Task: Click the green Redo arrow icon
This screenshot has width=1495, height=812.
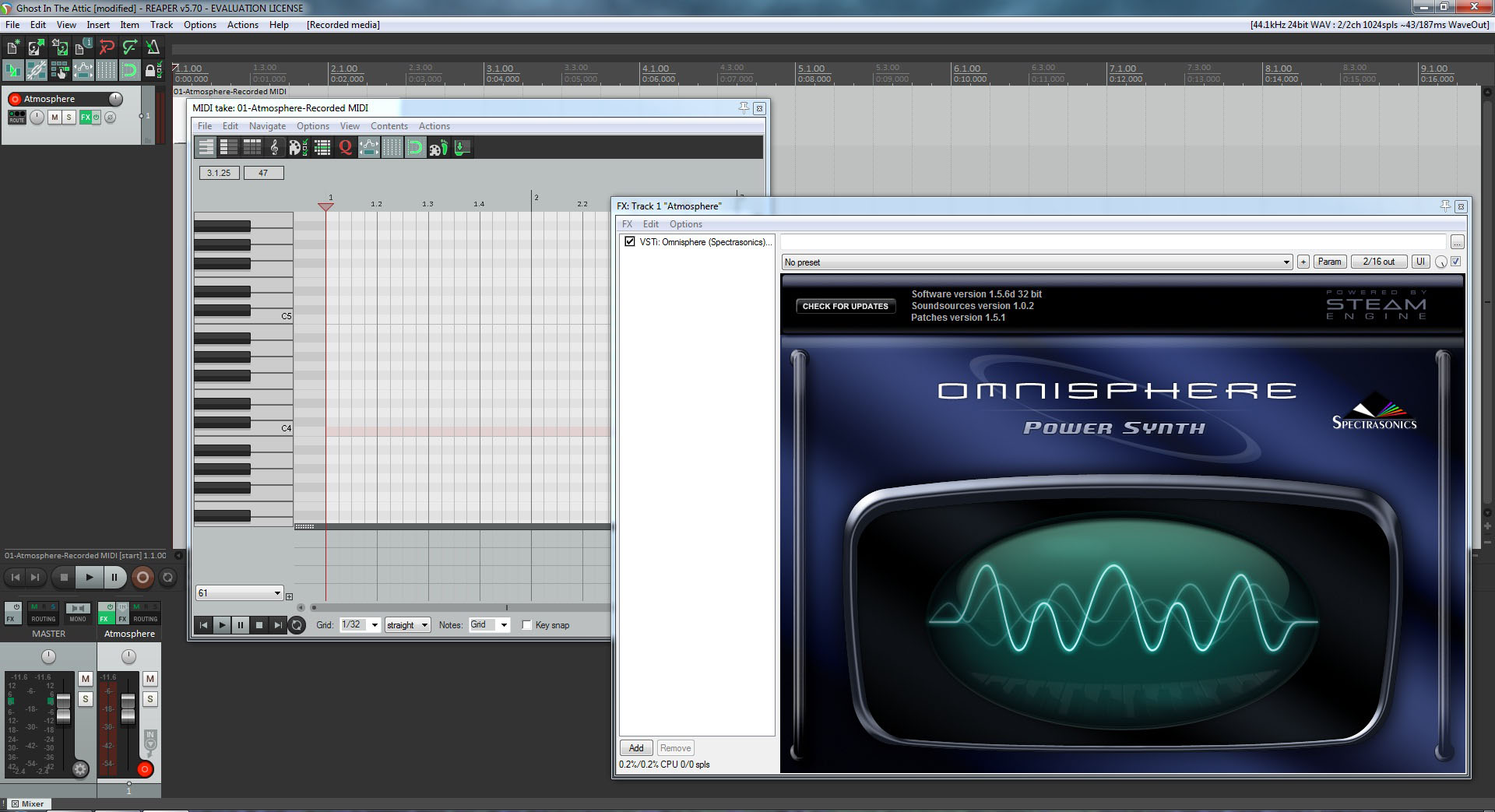Action: tap(130, 47)
